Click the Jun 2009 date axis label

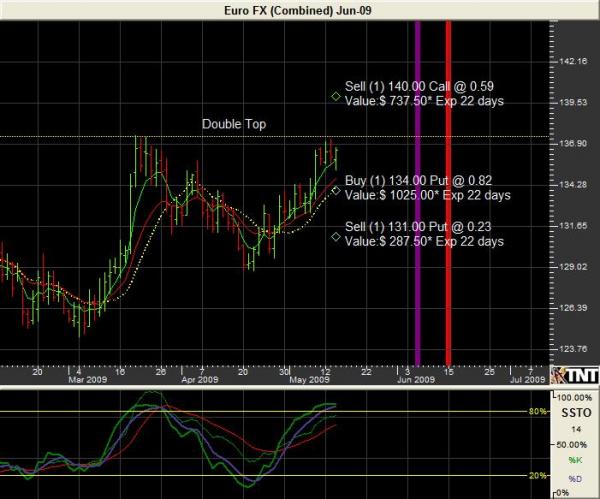[417, 381]
